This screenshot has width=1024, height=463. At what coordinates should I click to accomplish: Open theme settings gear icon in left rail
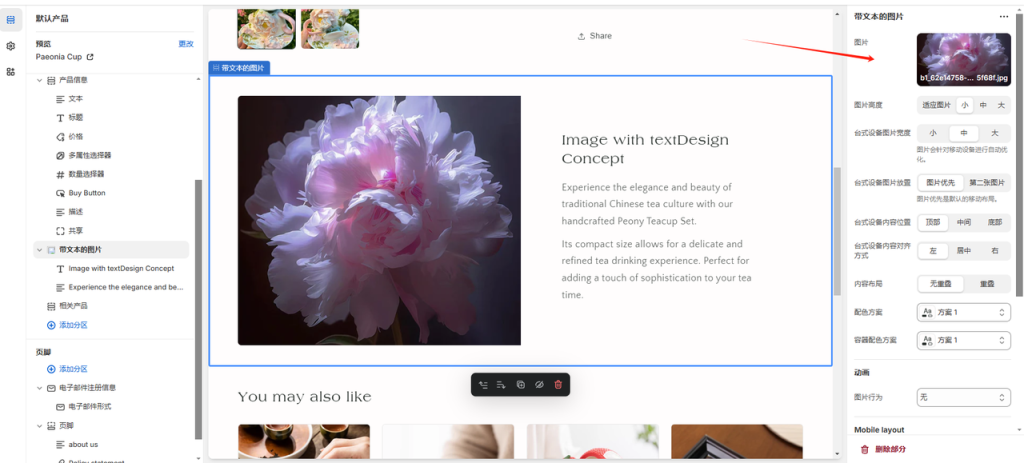click(x=11, y=46)
